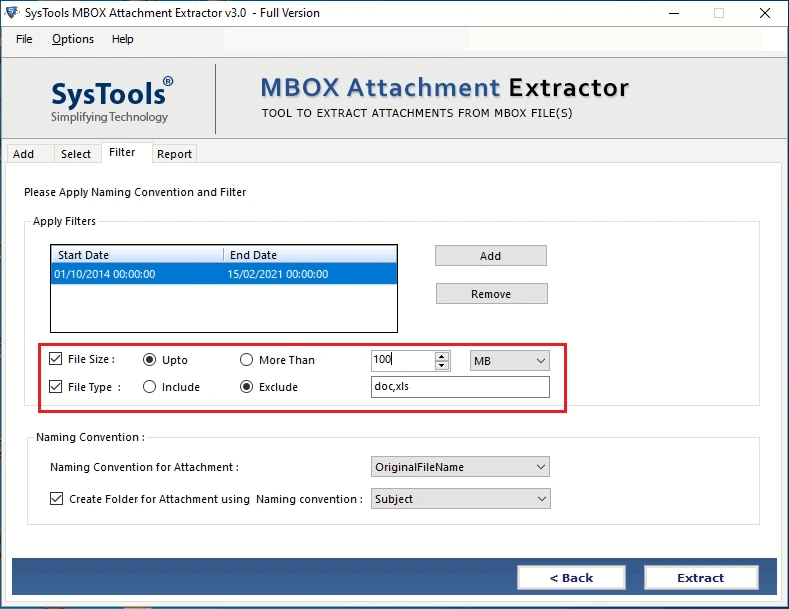Decrease file size with spinner down arrow
The width and height of the screenshot is (789, 609).
point(442,365)
